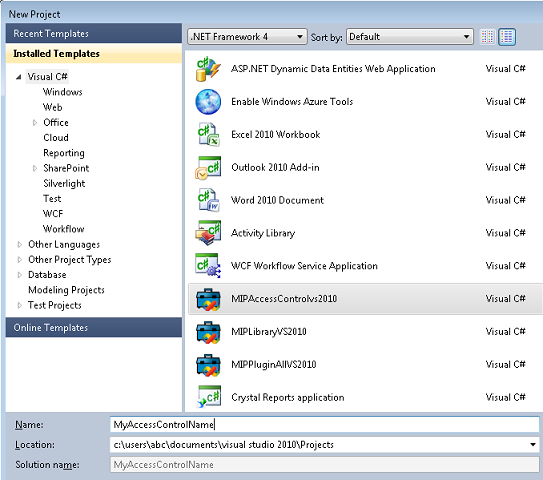Click the Word 2010 Document template icon
The width and height of the screenshot is (543, 480).
point(208,200)
